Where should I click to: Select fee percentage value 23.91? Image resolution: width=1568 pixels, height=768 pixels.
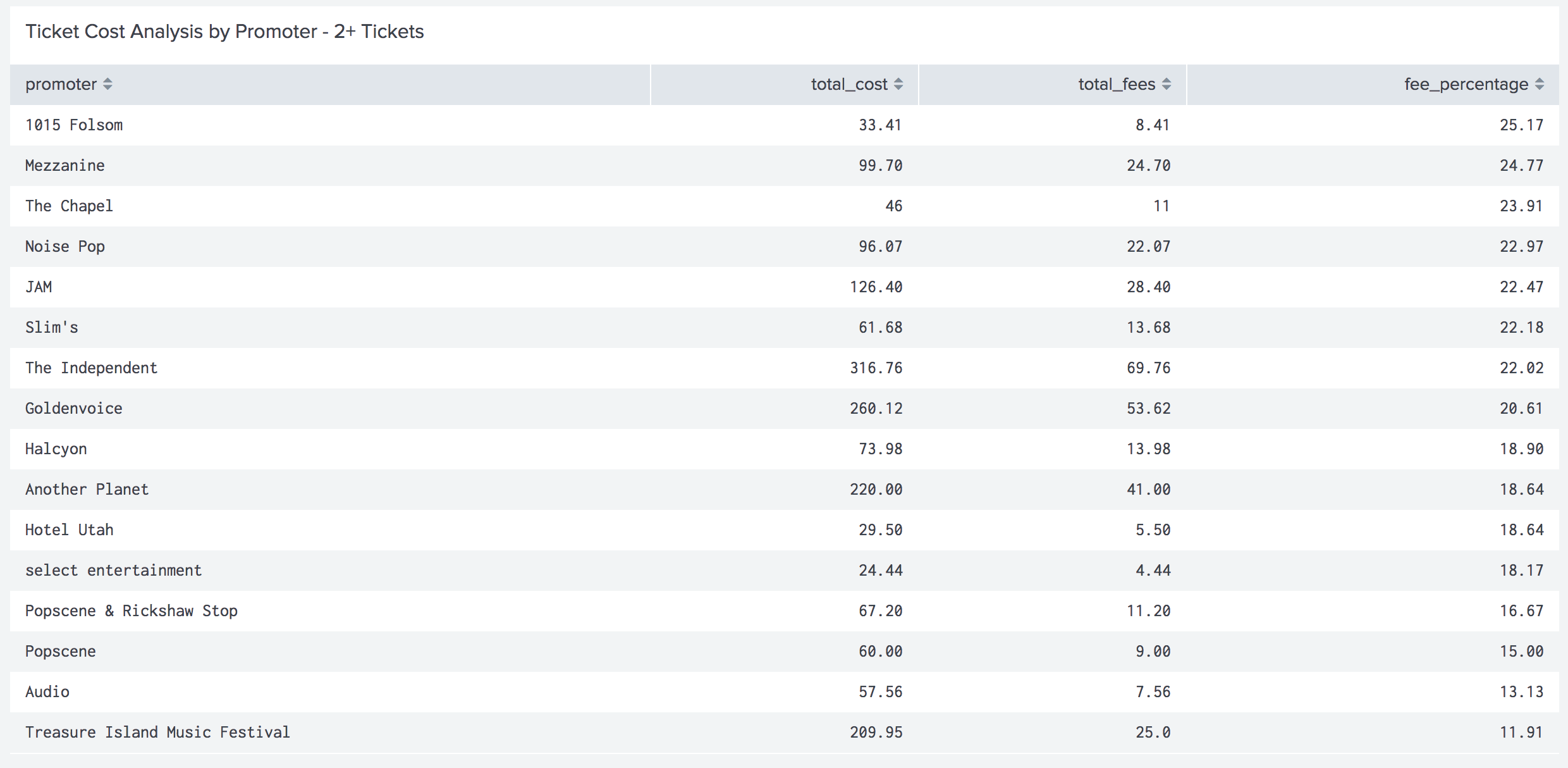(1521, 206)
